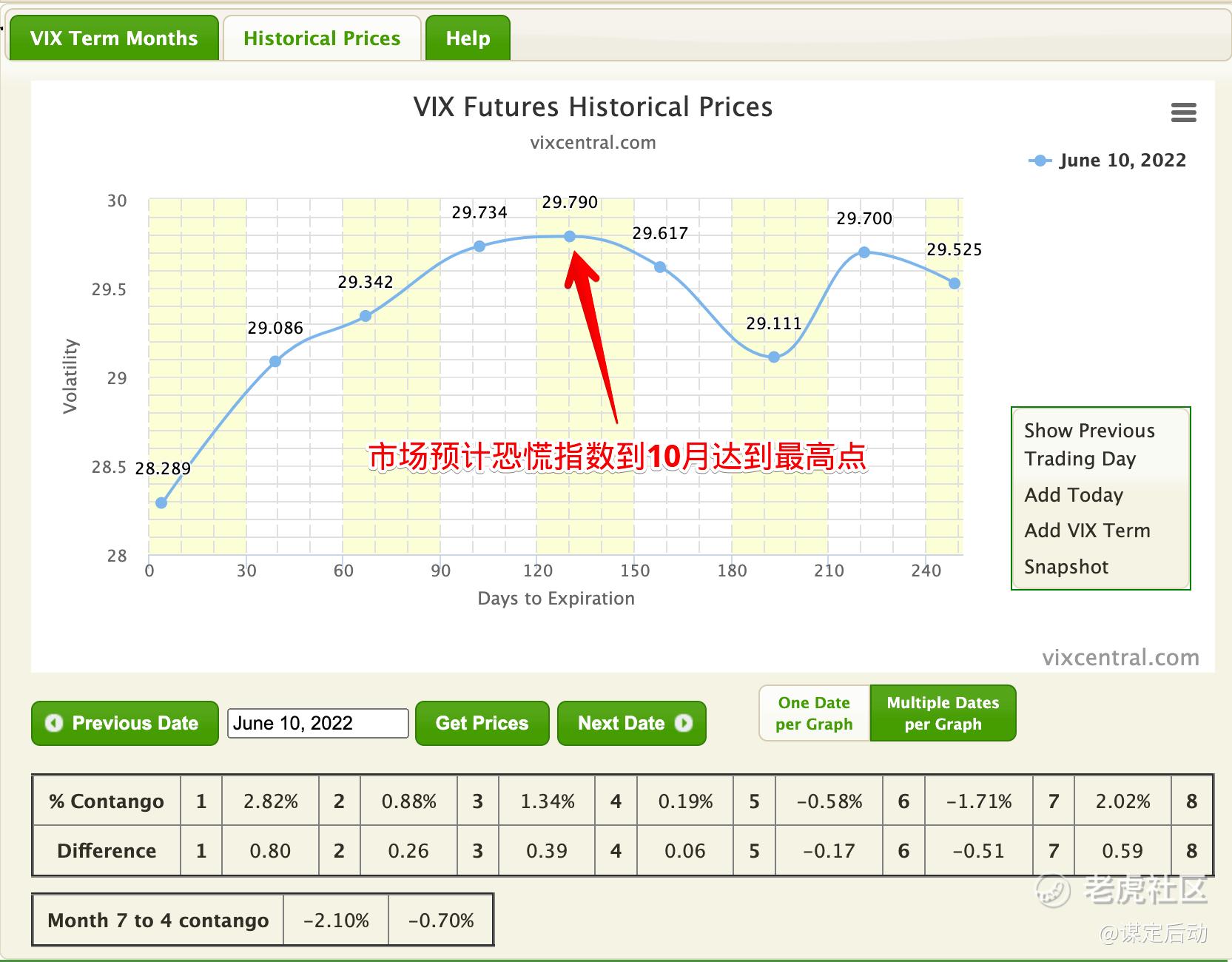Focus the date input field showing June 10, 2022
Image resolution: width=1232 pixels, height=962 pixels.
(x=318, y=723)
